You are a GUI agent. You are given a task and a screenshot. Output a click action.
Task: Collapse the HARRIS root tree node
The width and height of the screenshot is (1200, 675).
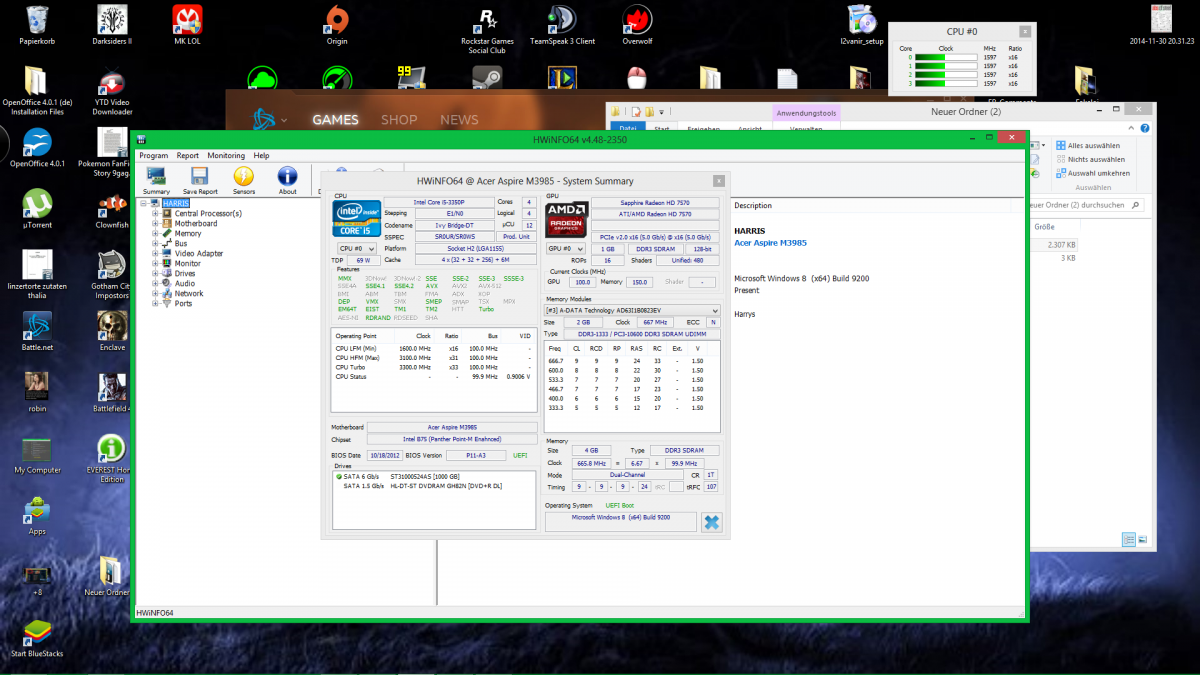(144, 203)
